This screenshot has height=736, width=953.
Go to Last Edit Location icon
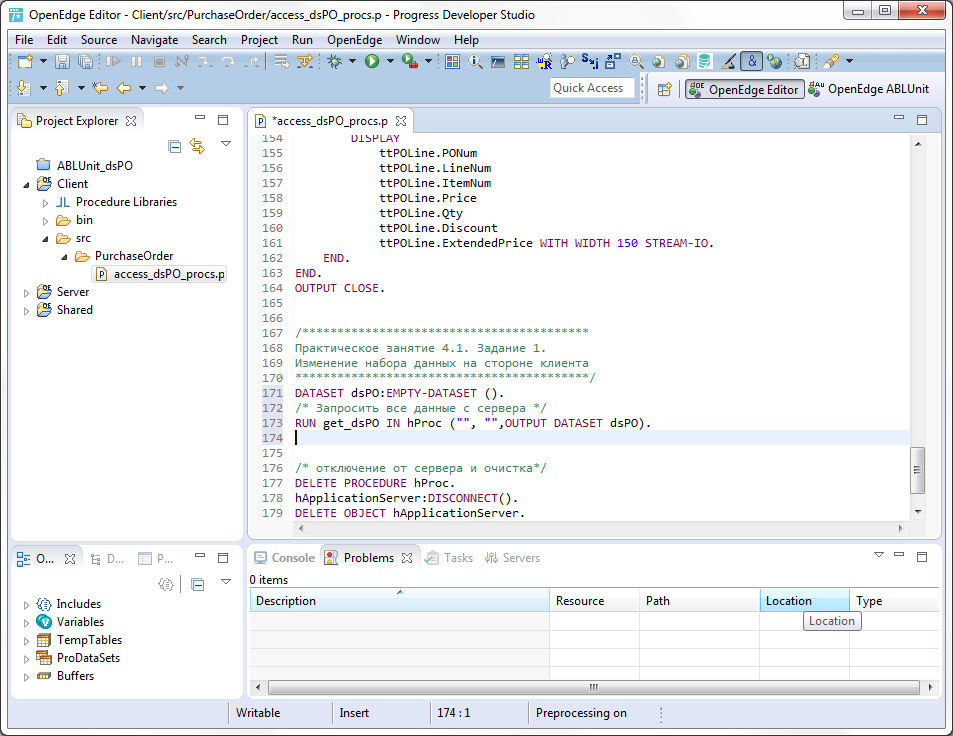(x=100, y=88)
